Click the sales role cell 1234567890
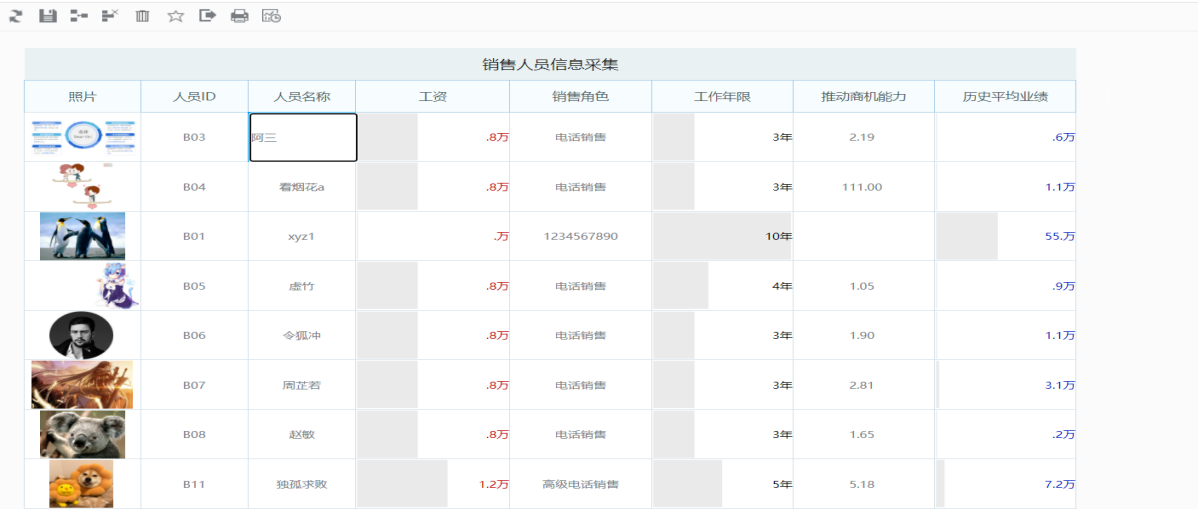1198x509 pixels. pyautogui.click(x=581, y=237)
